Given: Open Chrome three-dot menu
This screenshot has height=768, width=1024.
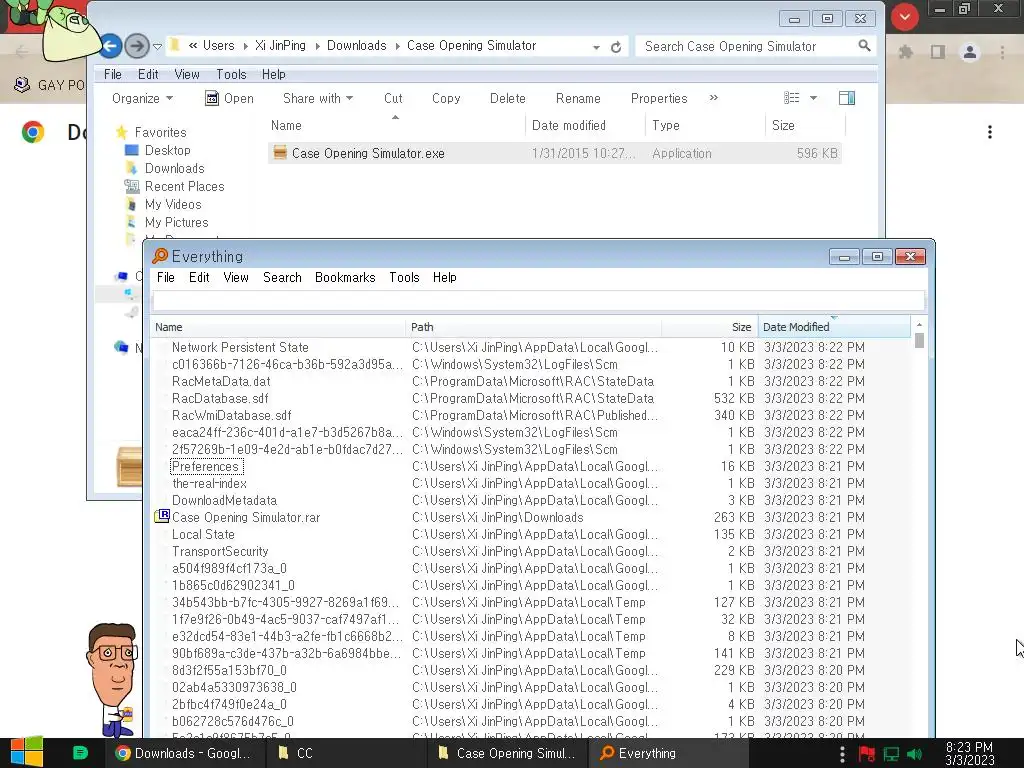Looking at the screenshot, I should click(x=1002, y=52).
